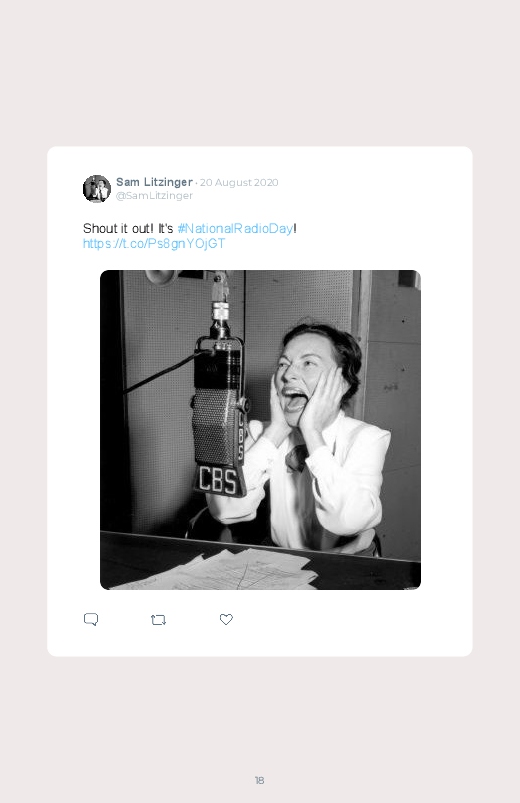
Task: Open the #NationalRadioDay hashtag
Action: (x=235, y=228)
